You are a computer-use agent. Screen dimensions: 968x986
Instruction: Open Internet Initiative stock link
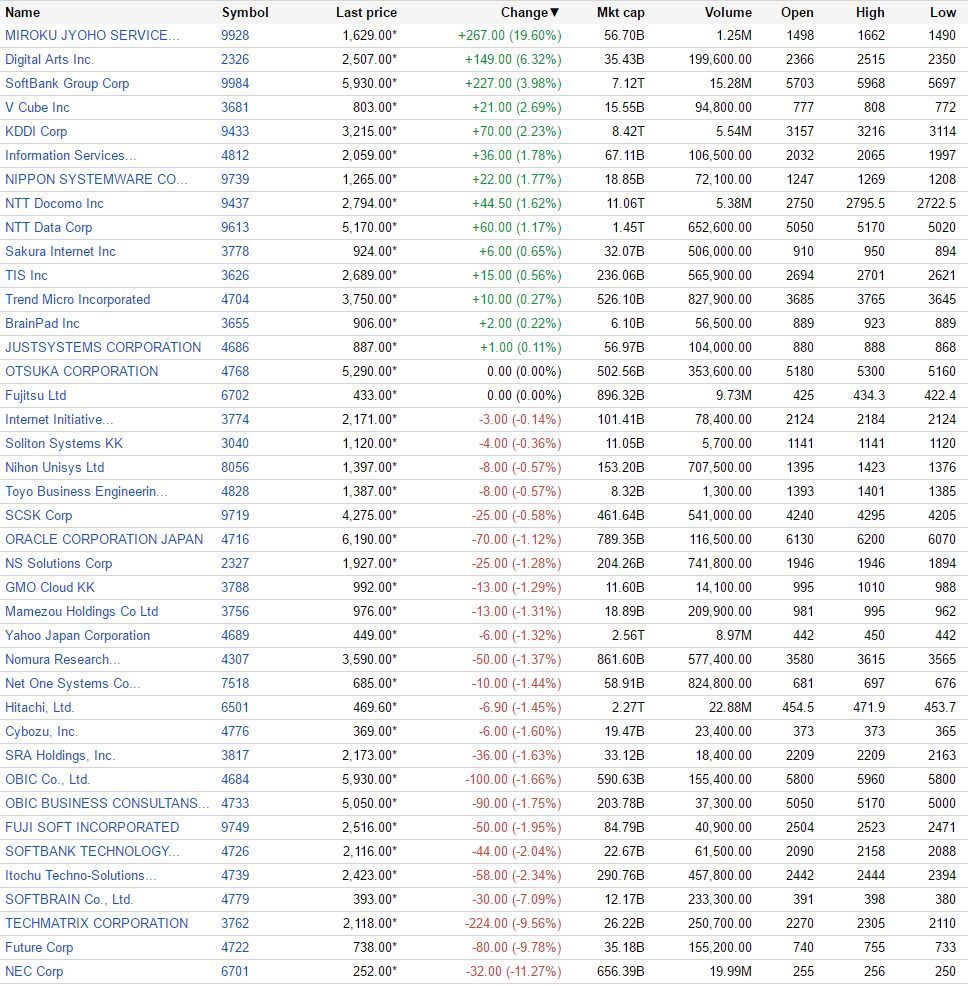coord(59,419)
